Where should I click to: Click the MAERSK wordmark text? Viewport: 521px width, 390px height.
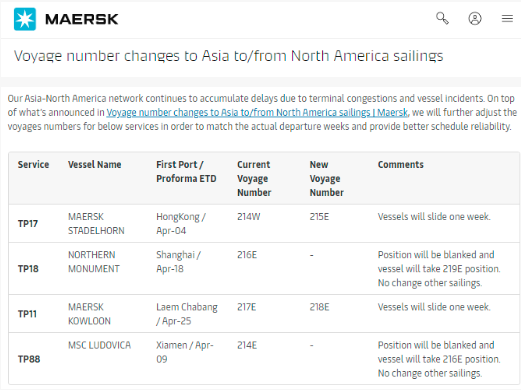point(82,19)
